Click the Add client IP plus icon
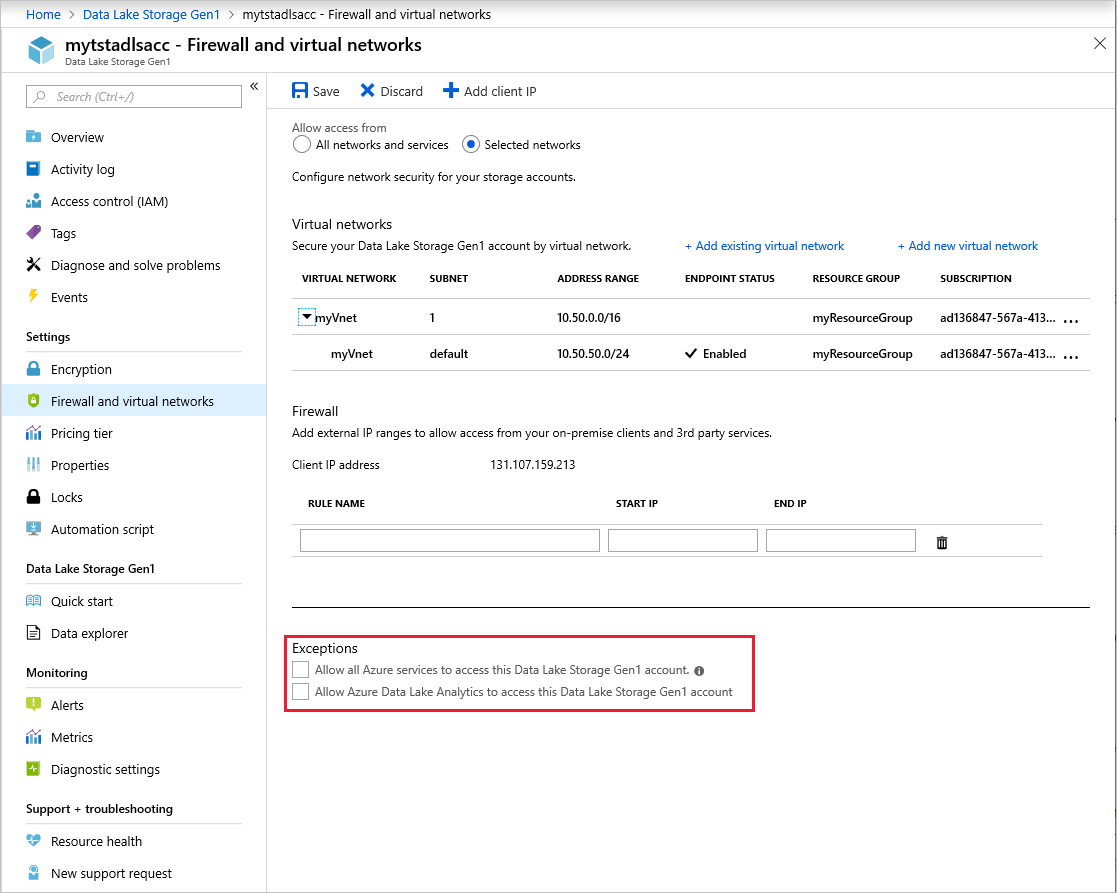The width and height of the screenshot is (1117, 893). pos(451,91)
